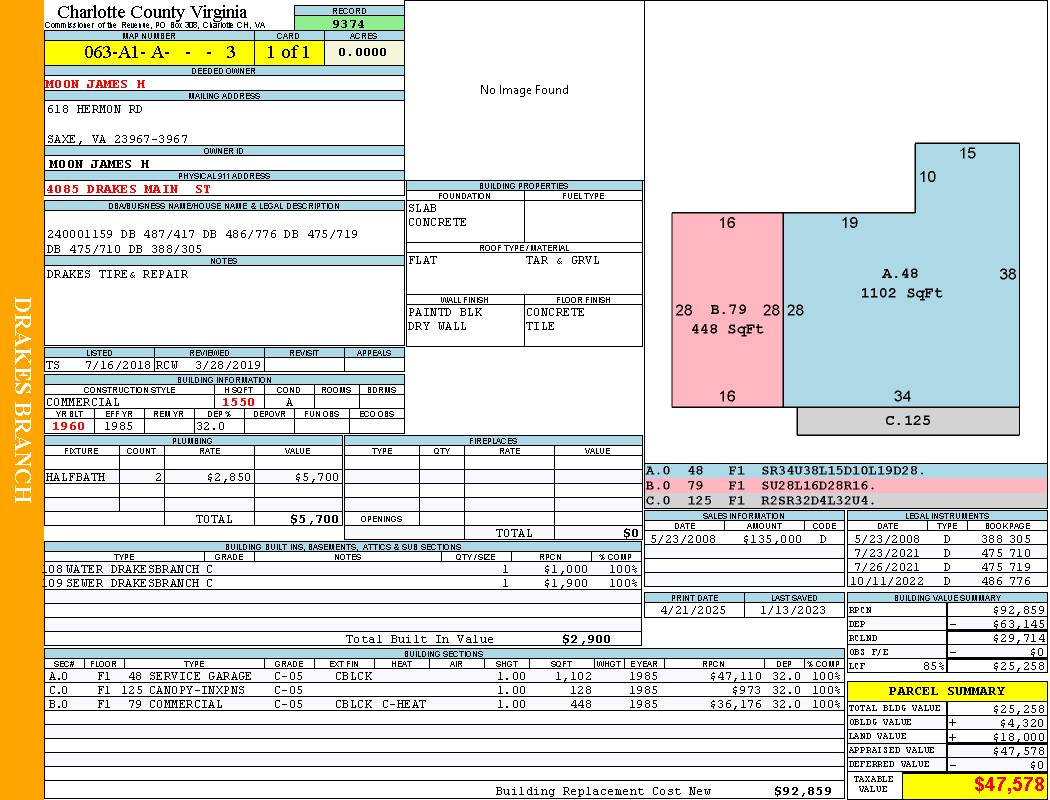
Task: Click roof type FLAT
Action: 423,260
